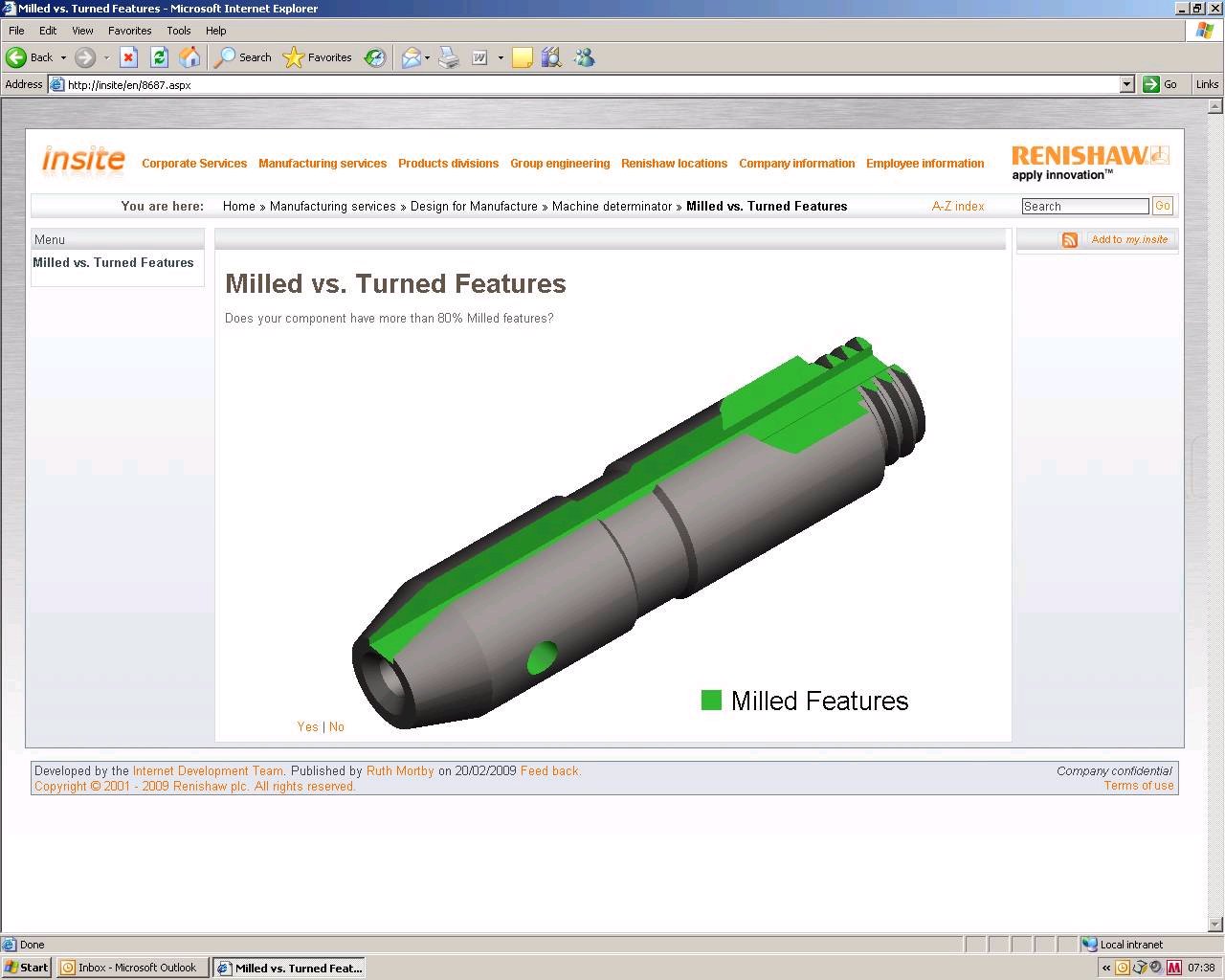
Task: Open the View menu
Action: [82, 31]
